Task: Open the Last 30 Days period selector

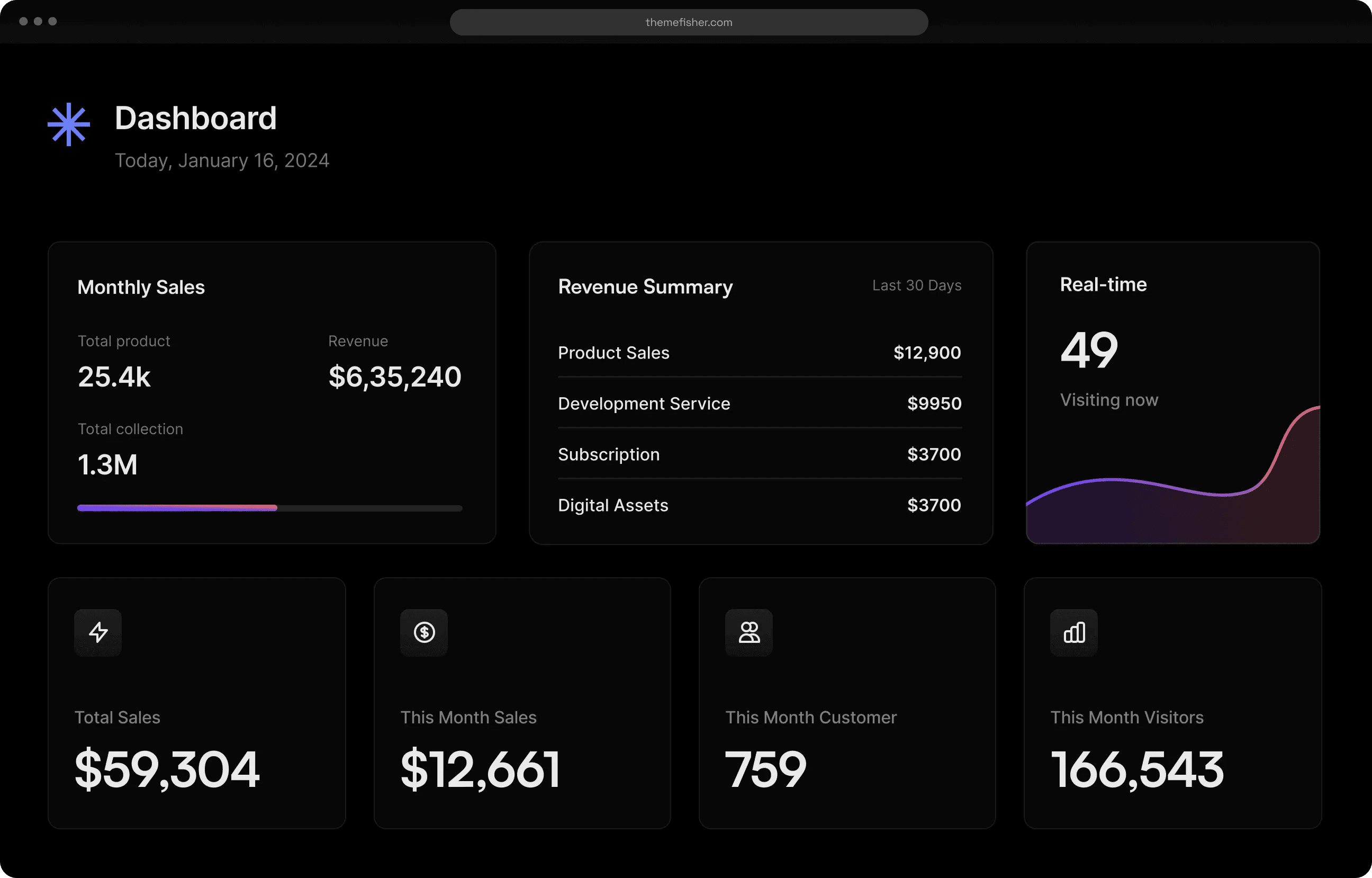Action: pos(917,285)
